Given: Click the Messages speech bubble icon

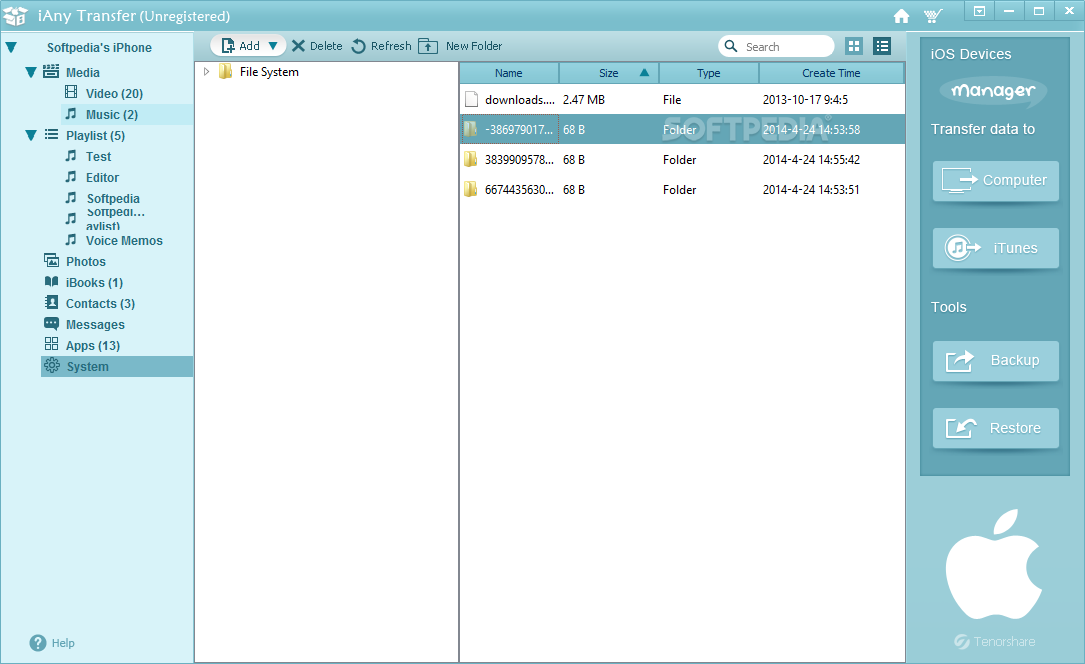Looking at the screenshot, I should [51, 323].
